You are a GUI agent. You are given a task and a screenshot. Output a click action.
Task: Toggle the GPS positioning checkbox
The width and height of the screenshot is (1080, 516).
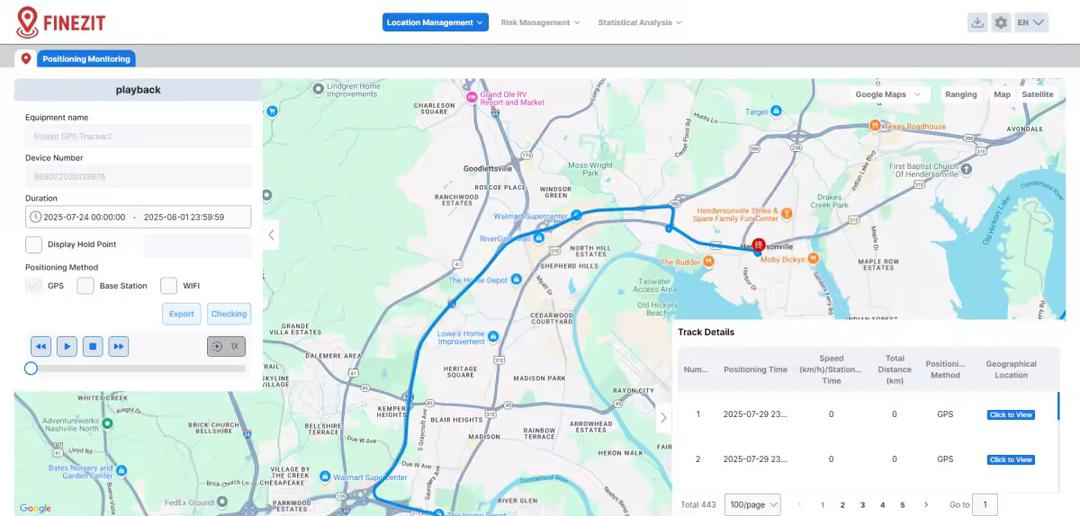pos(34,286)
